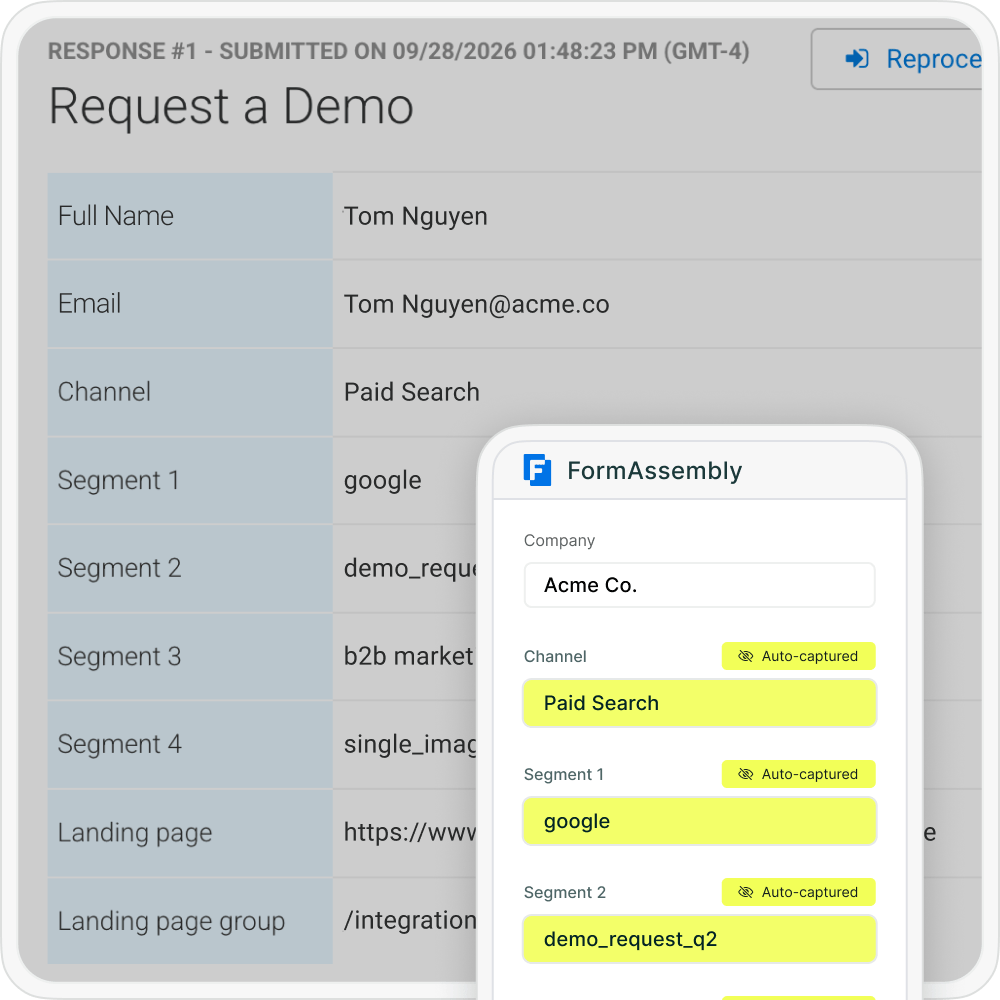Click the FormAssembly logo icon

(x=537, y=470)
